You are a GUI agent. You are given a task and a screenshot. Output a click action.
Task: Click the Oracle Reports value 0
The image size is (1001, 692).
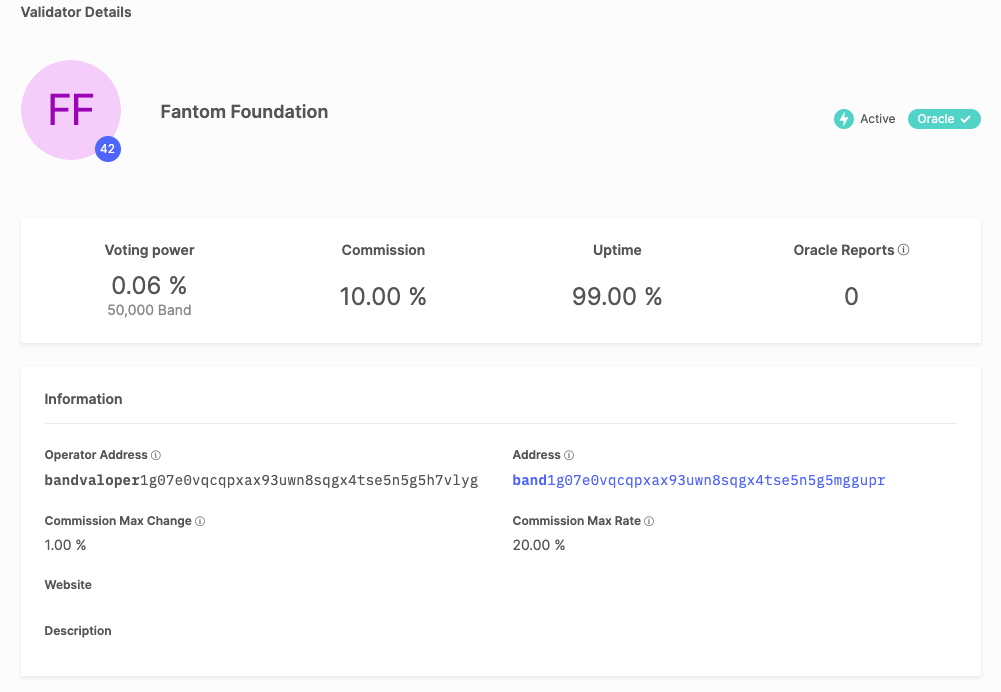click(x=851, y=296)
